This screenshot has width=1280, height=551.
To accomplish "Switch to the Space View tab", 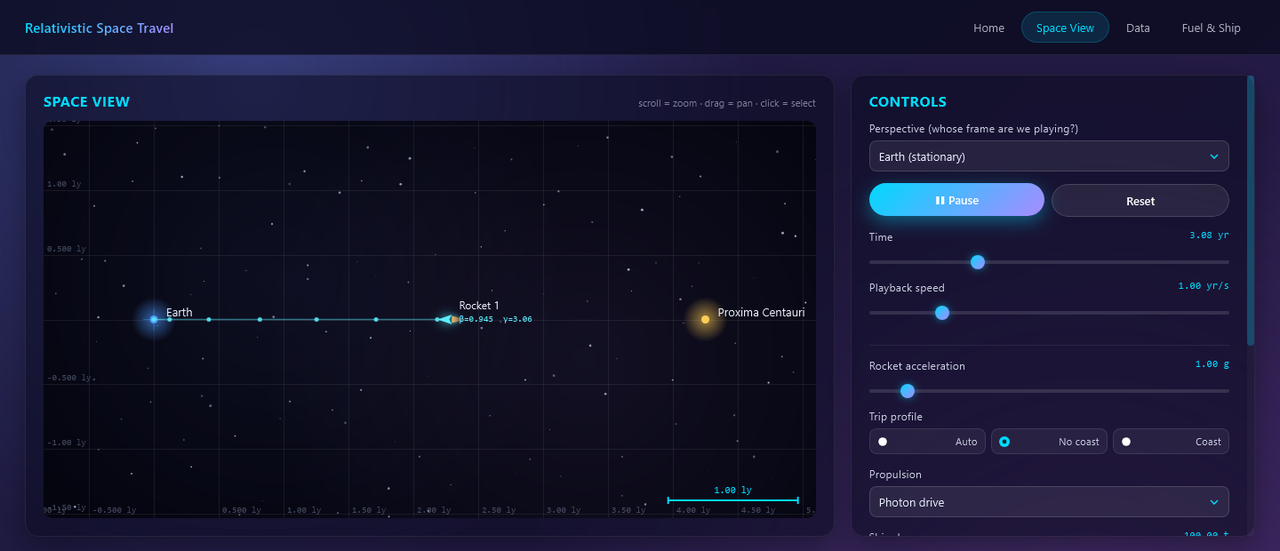I will (1065, 28).
